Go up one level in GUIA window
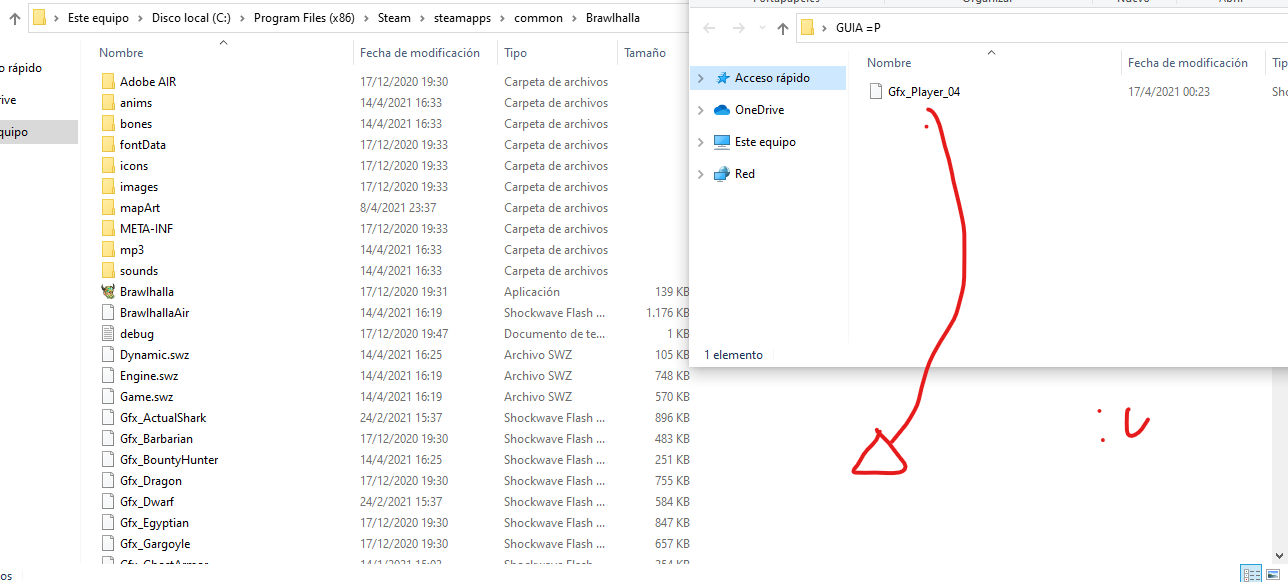Screen dimensions: 1288x582 click(783, 29)
